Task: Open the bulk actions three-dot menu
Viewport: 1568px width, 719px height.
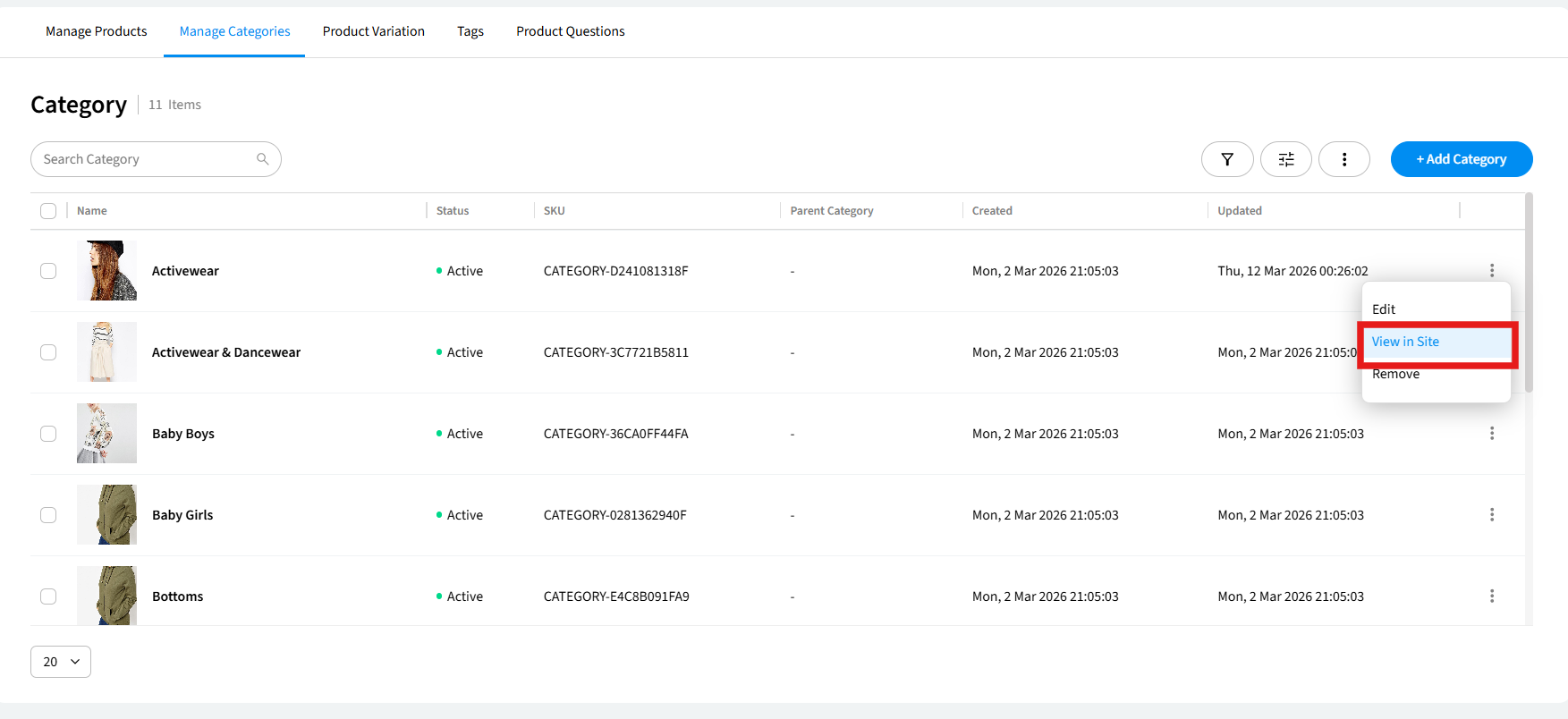Action: click(x=1343, y=159)
